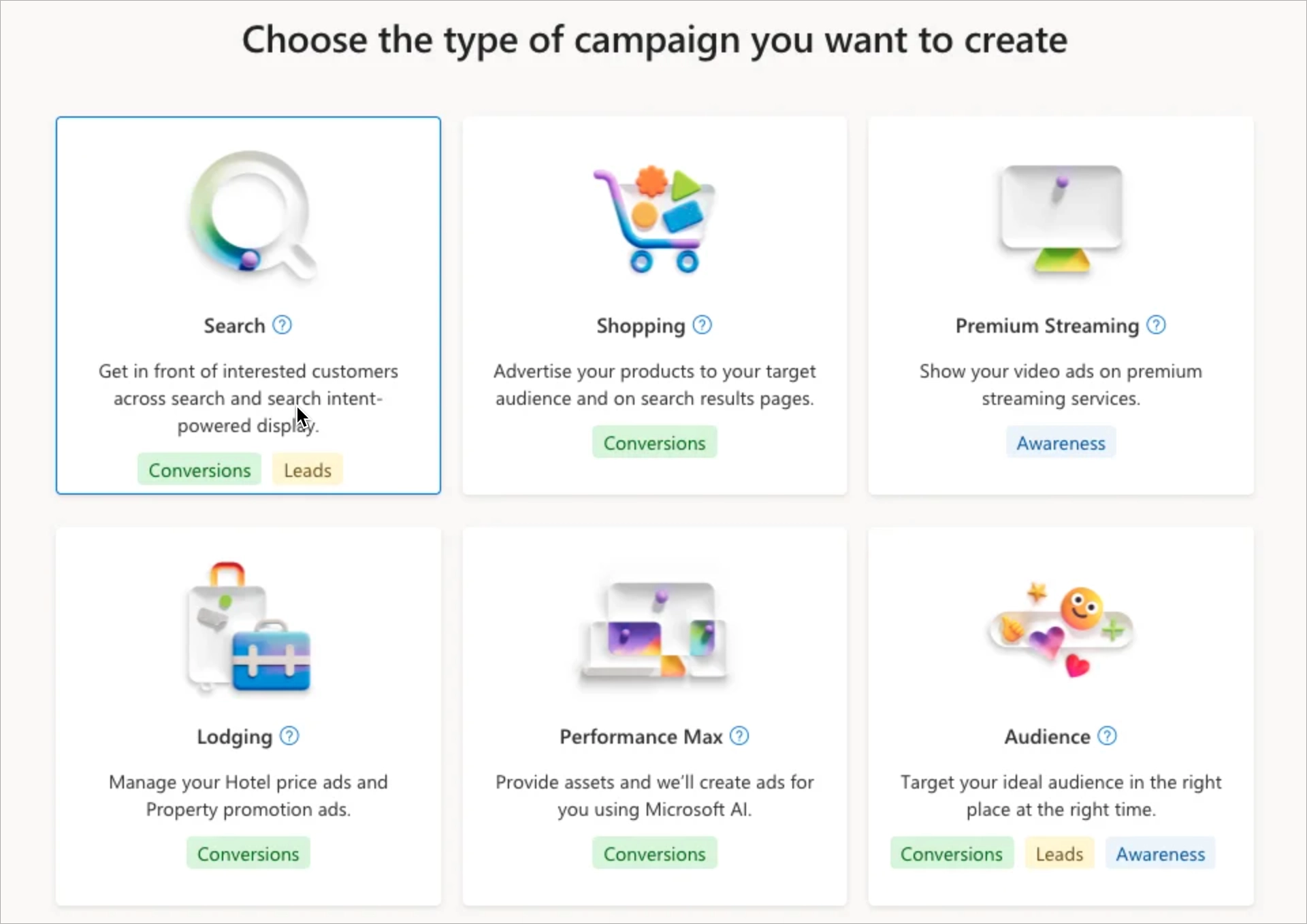Select the Performance Max campaign icon
1307x924 pixels.
(x=653, y=629)
